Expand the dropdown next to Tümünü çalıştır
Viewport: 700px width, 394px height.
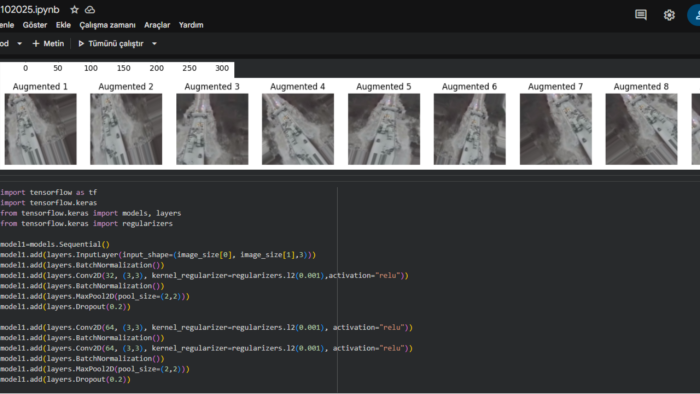154,44
